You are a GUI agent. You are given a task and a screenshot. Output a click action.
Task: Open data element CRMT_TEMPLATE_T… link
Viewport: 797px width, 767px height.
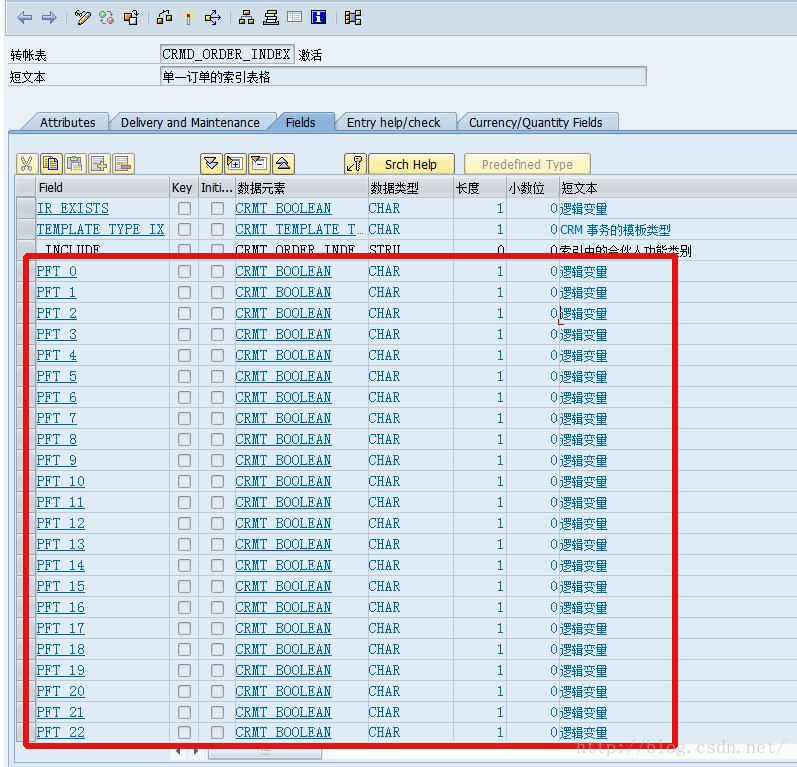point(299,230)
